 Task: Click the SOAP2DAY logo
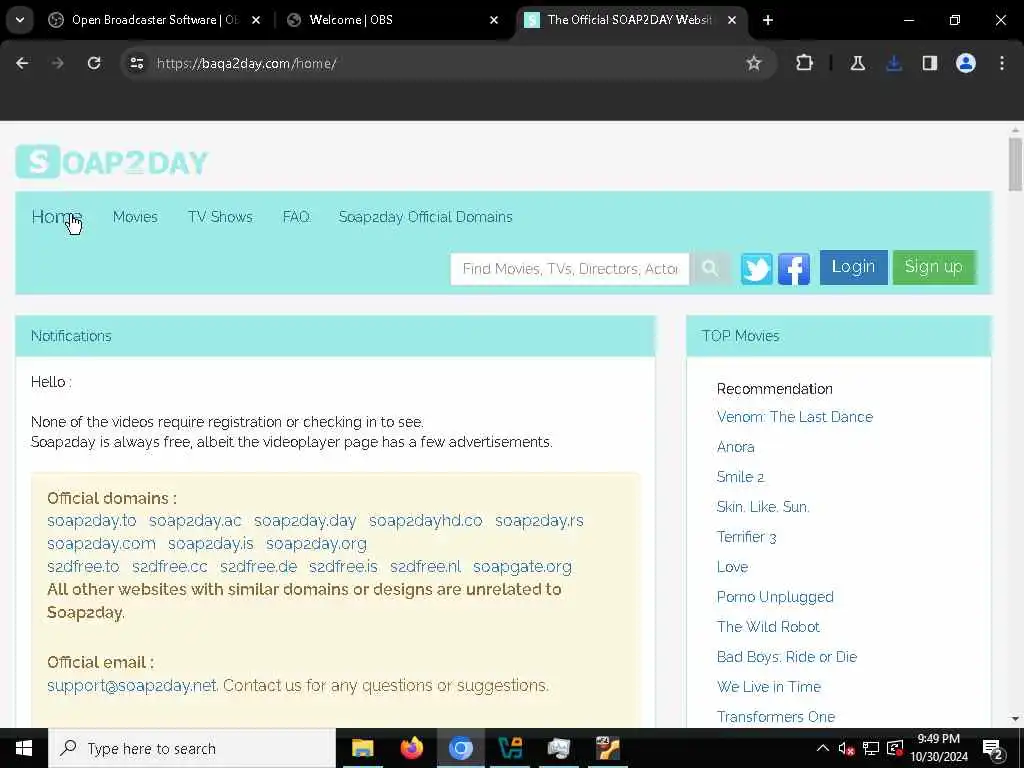(x=112, y=162)
